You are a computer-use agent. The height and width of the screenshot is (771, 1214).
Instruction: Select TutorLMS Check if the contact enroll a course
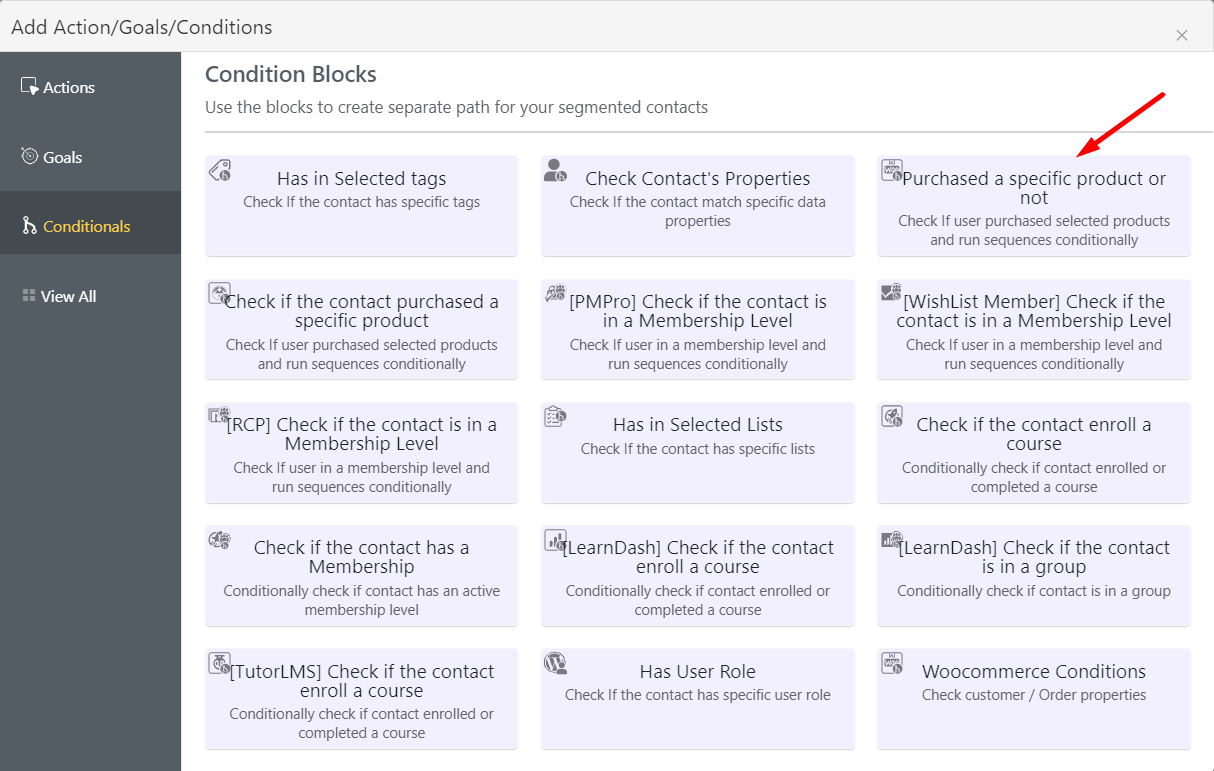pyautogui.click(x=361, y=699)
